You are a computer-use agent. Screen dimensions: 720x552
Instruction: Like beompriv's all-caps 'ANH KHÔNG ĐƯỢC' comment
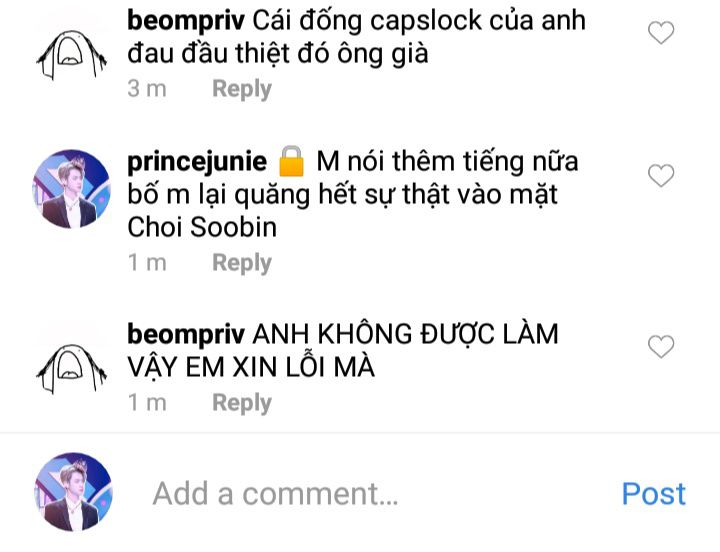click(x=661, y=346)
